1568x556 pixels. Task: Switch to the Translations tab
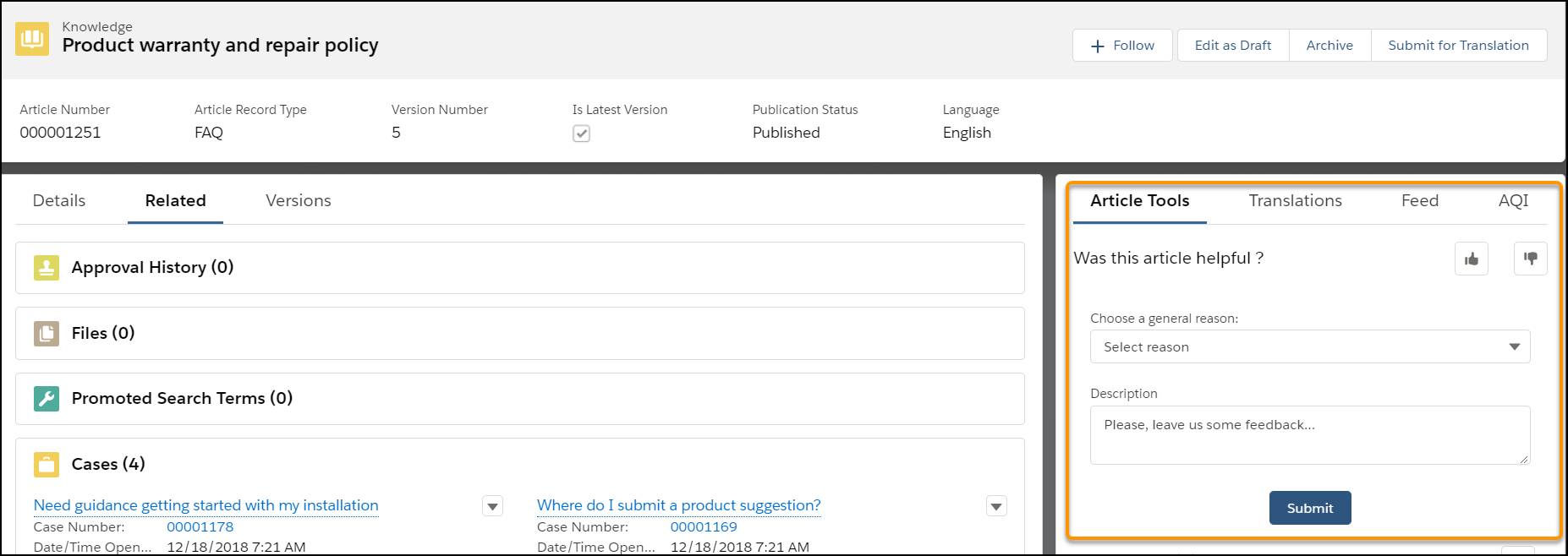pos(1295,201)
